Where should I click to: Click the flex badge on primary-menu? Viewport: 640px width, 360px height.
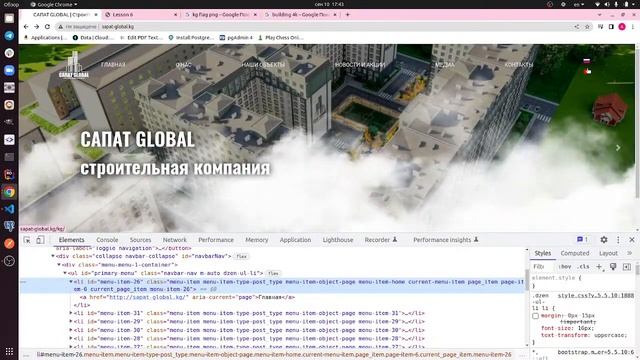click(273, 273)
